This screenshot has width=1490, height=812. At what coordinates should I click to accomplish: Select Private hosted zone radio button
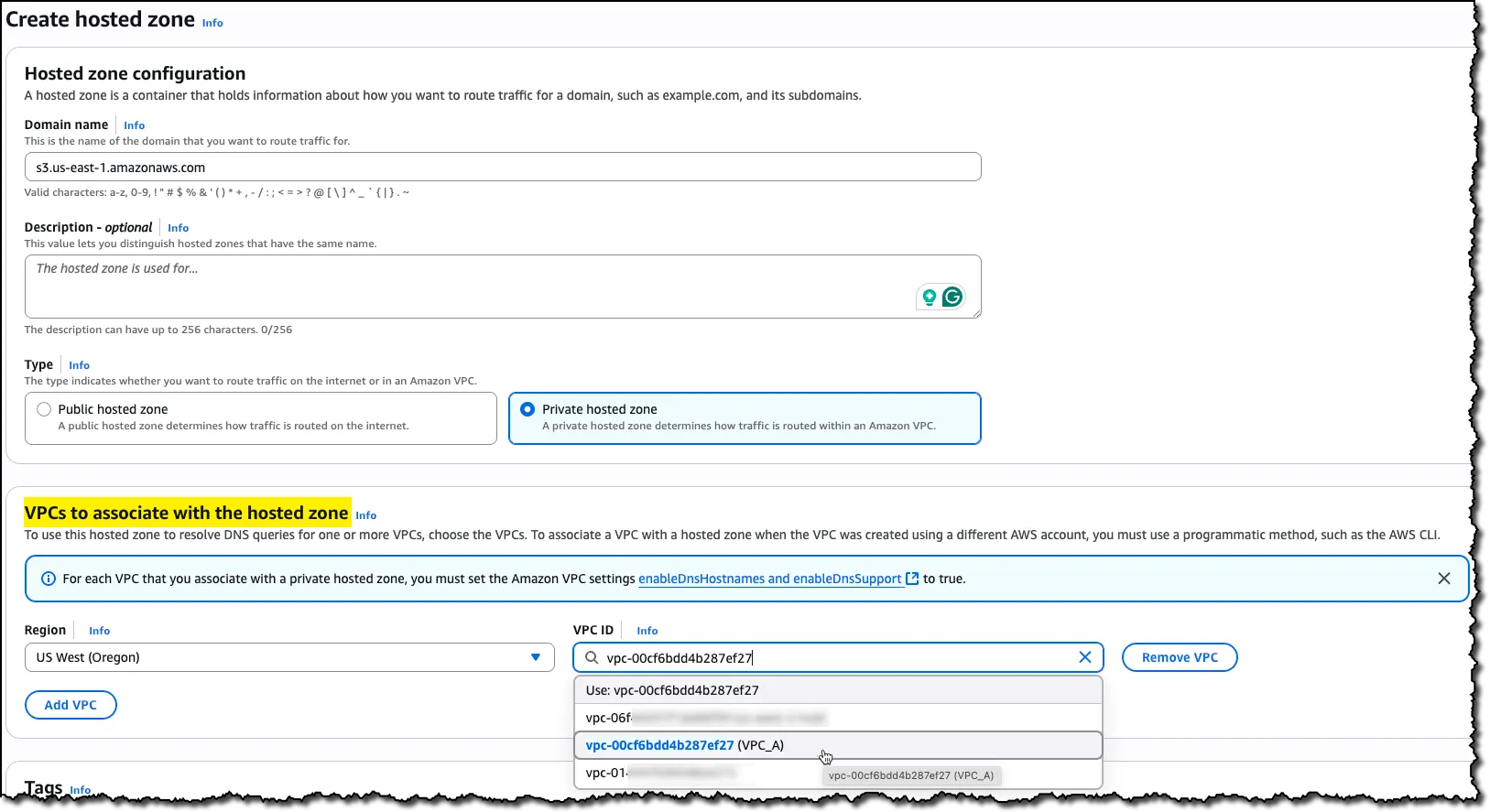[x=527, y=409]
